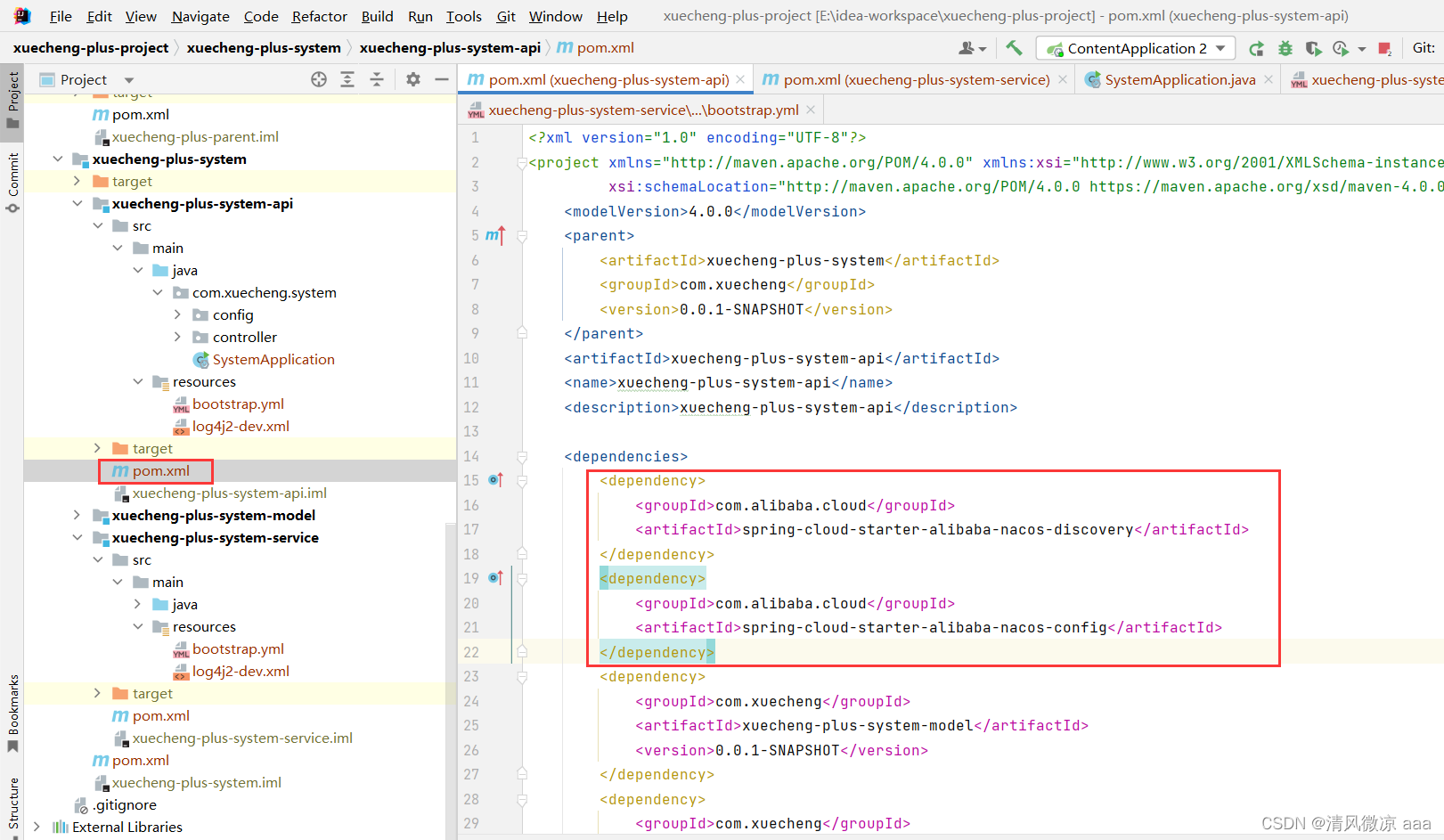Switch to the bootstrap.yml tab
This screenshot has height=840, width=1444.
[x=643, y=110]
